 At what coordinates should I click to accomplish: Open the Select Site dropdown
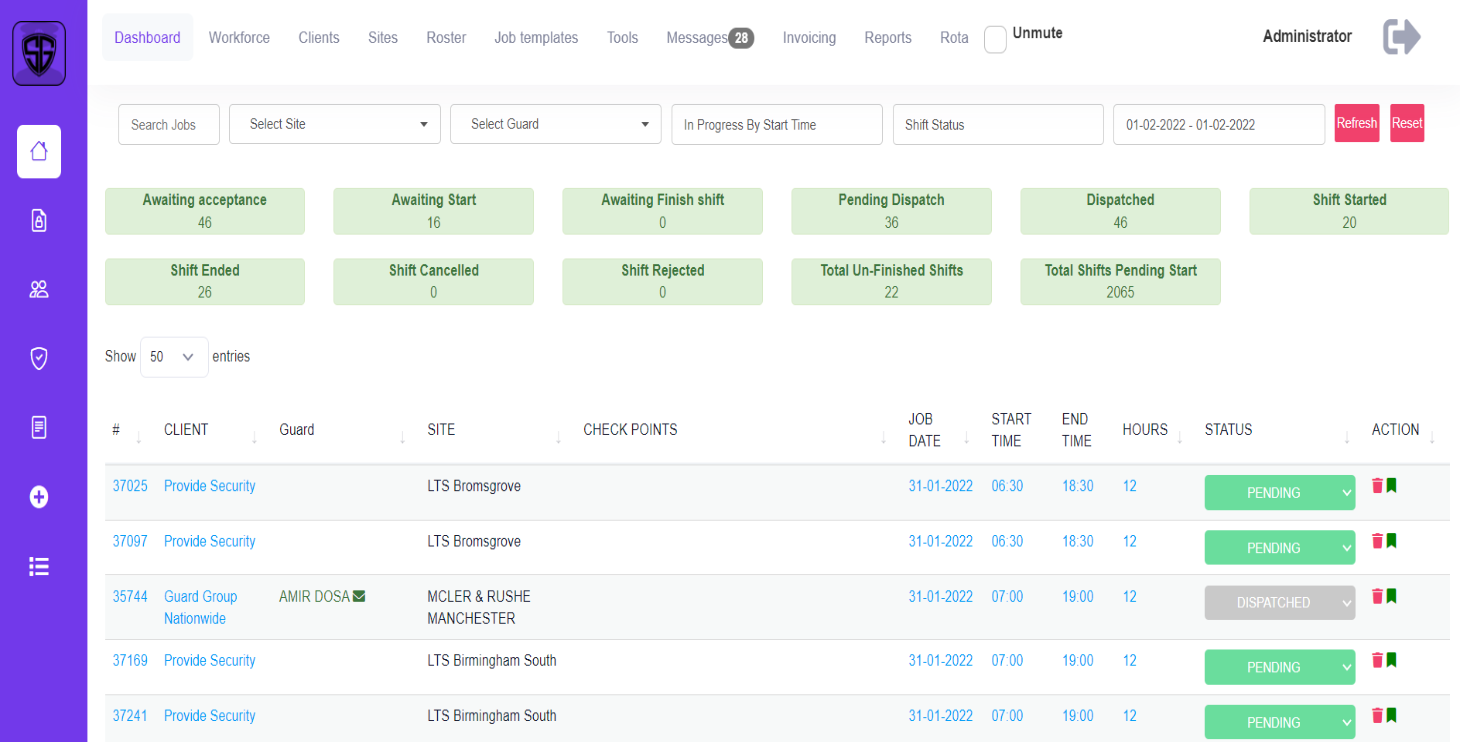pos(335,124)
